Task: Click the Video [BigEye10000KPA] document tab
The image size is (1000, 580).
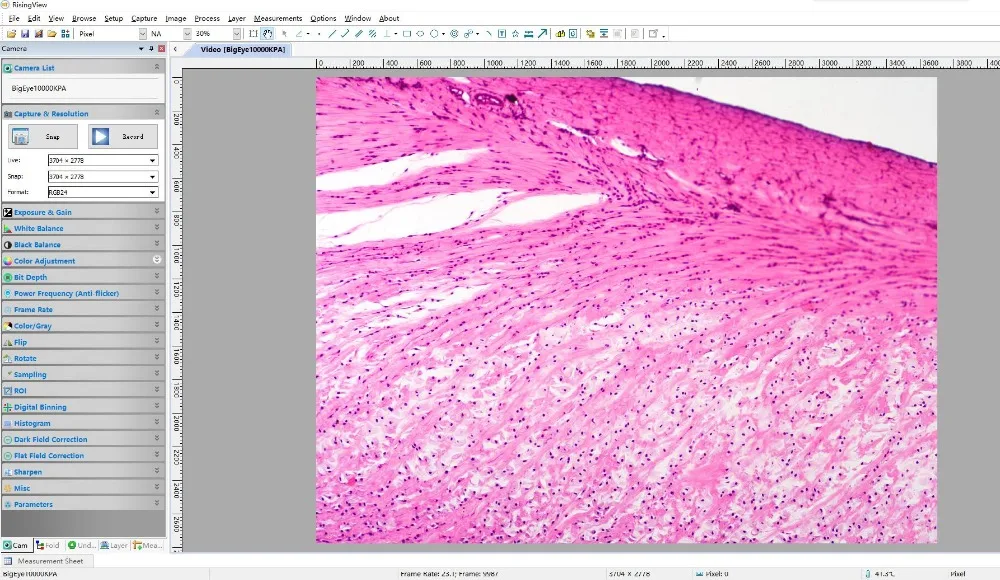Action: coord(242,49)
